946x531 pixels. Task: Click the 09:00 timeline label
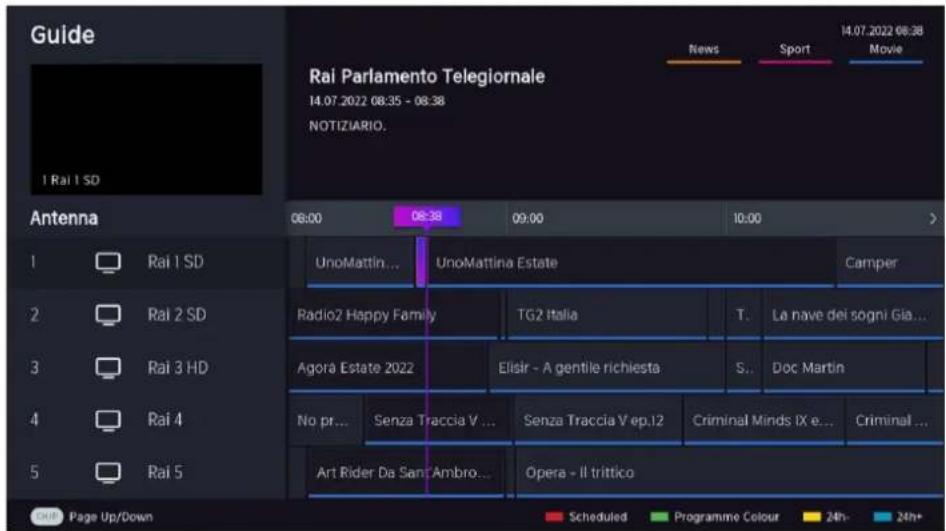point(528,218)
